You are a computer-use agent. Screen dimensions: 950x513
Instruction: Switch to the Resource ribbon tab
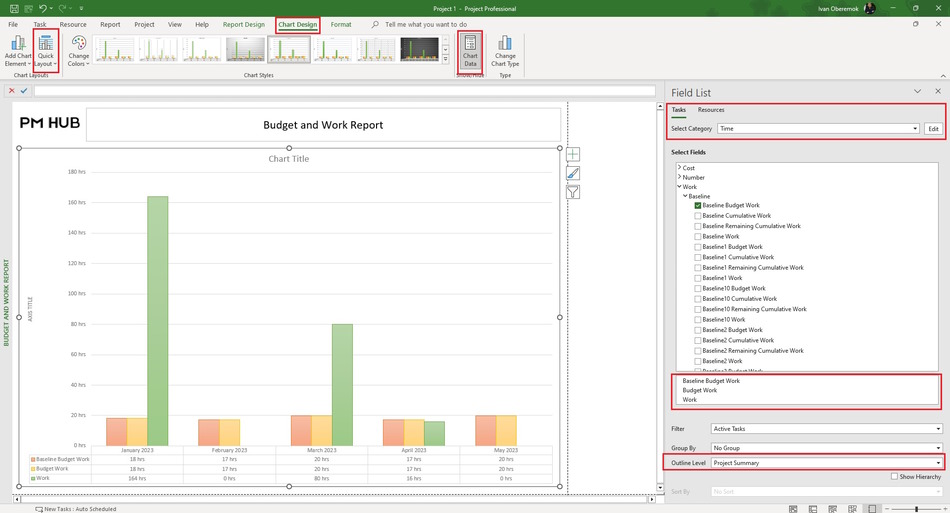[x=73, y=24]
